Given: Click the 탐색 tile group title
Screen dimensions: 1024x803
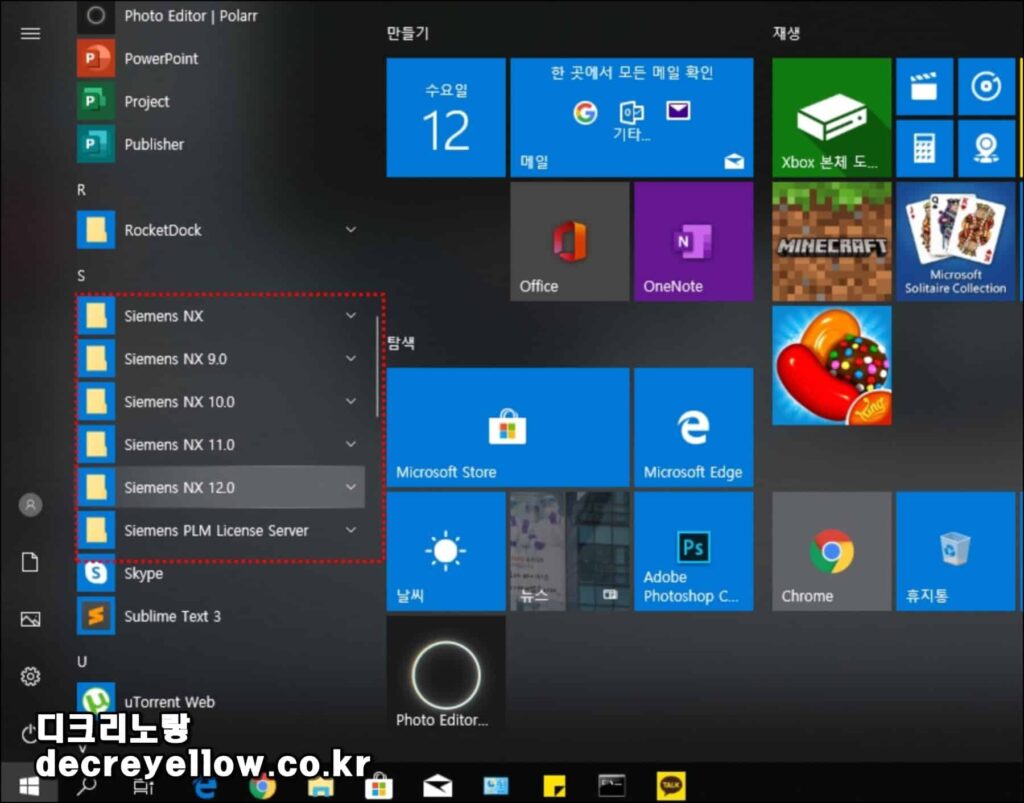Looking at the screenshot, I should click(401, 343).
